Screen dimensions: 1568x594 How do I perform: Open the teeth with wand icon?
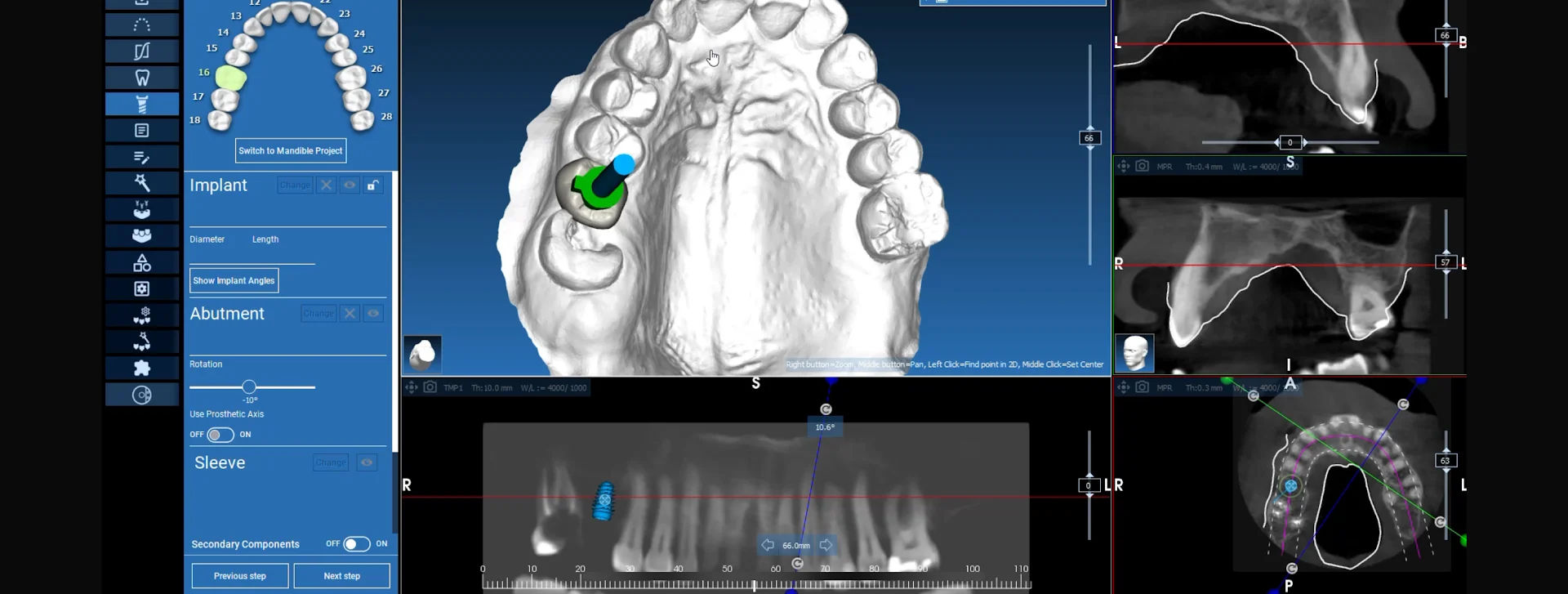[x=142, y=342]
